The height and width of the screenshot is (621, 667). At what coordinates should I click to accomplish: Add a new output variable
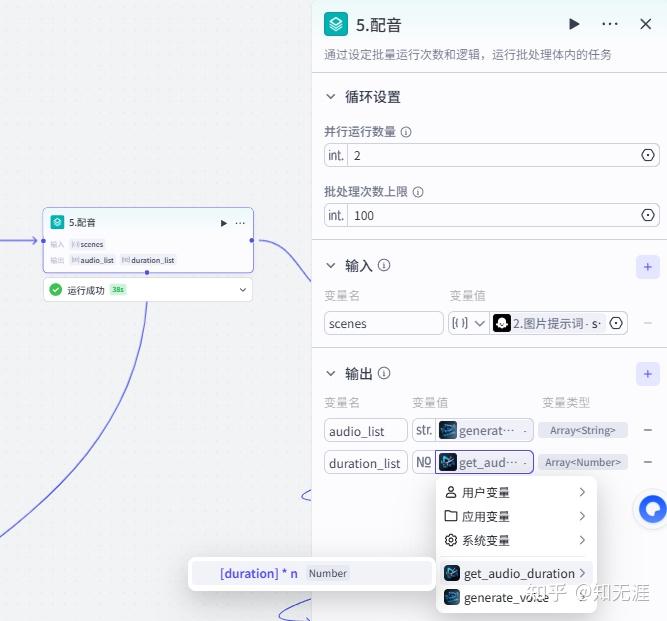(x=647, y=374)
